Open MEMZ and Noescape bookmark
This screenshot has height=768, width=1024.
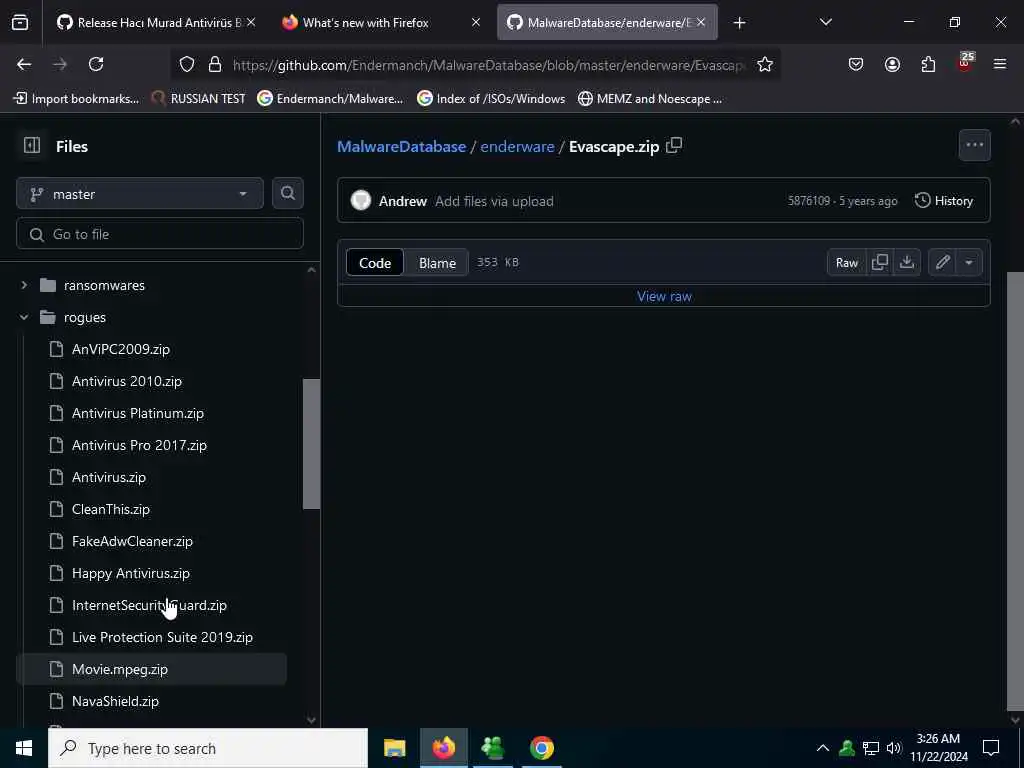click(x=650, y=99)
